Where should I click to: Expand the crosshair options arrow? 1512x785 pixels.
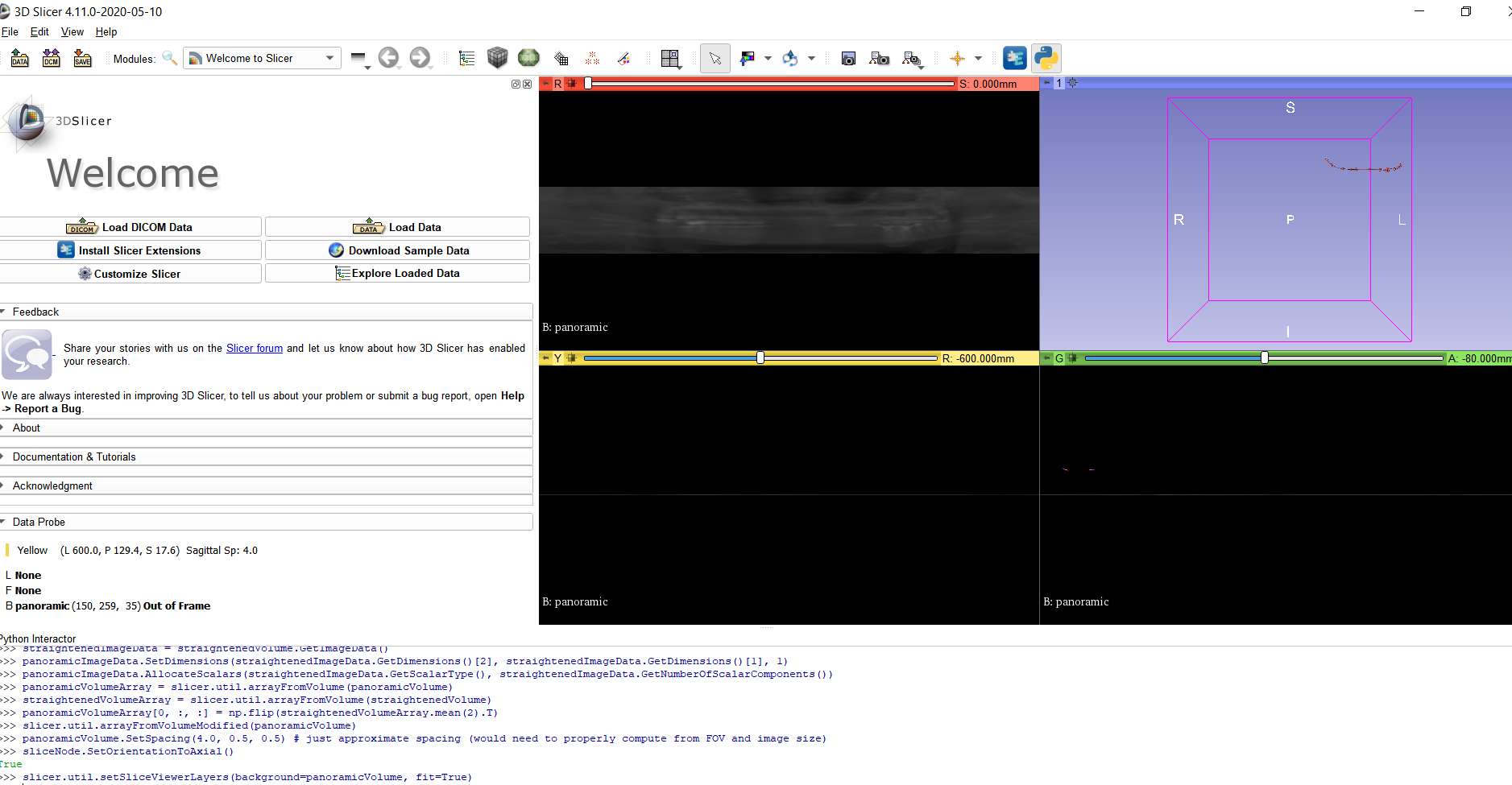[x=979, y=58]
